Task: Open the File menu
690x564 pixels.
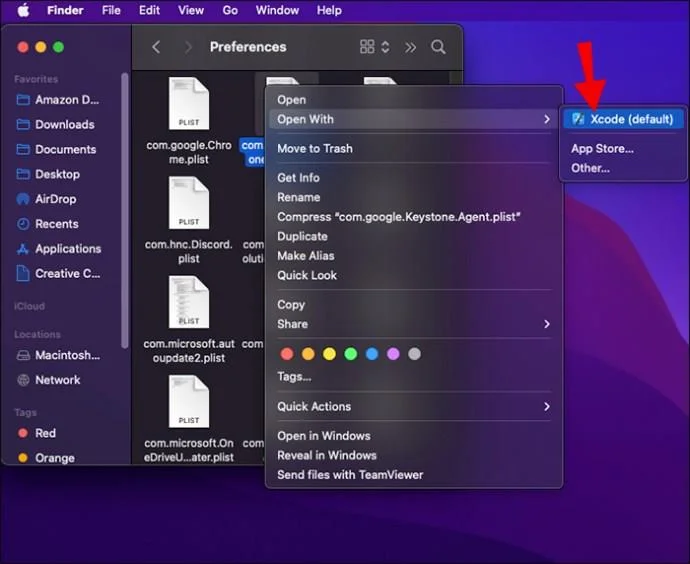Action: [x=111, y=10]
